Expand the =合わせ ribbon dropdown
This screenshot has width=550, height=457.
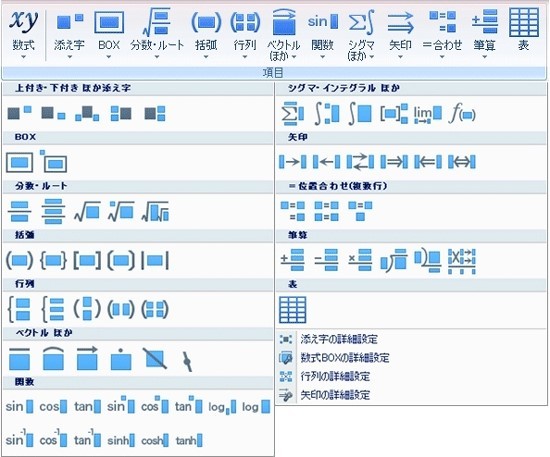pos(442,34)
